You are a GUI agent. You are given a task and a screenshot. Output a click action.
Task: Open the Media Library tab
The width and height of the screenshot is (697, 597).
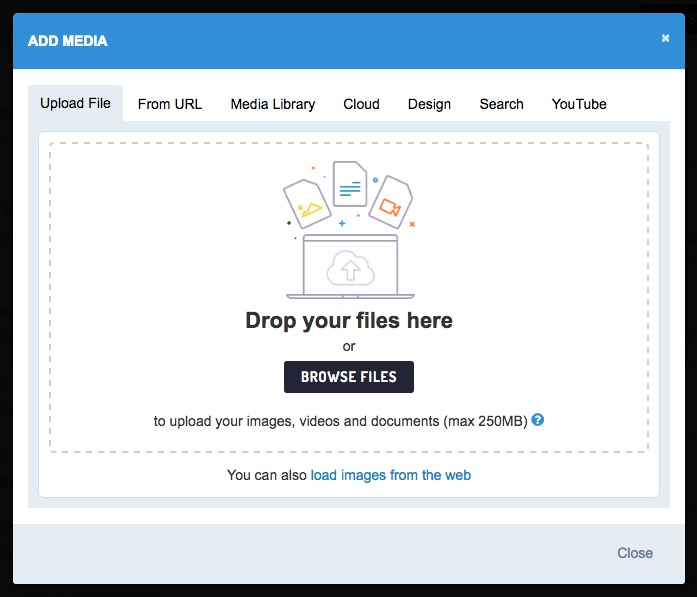273,104
